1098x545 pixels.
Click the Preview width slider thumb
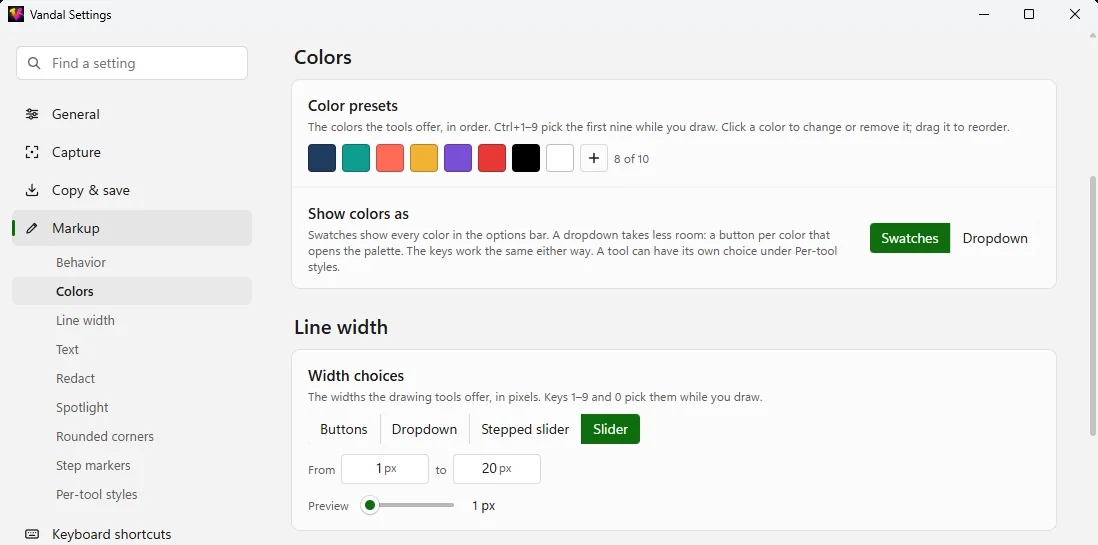click(x=370, y=505)
